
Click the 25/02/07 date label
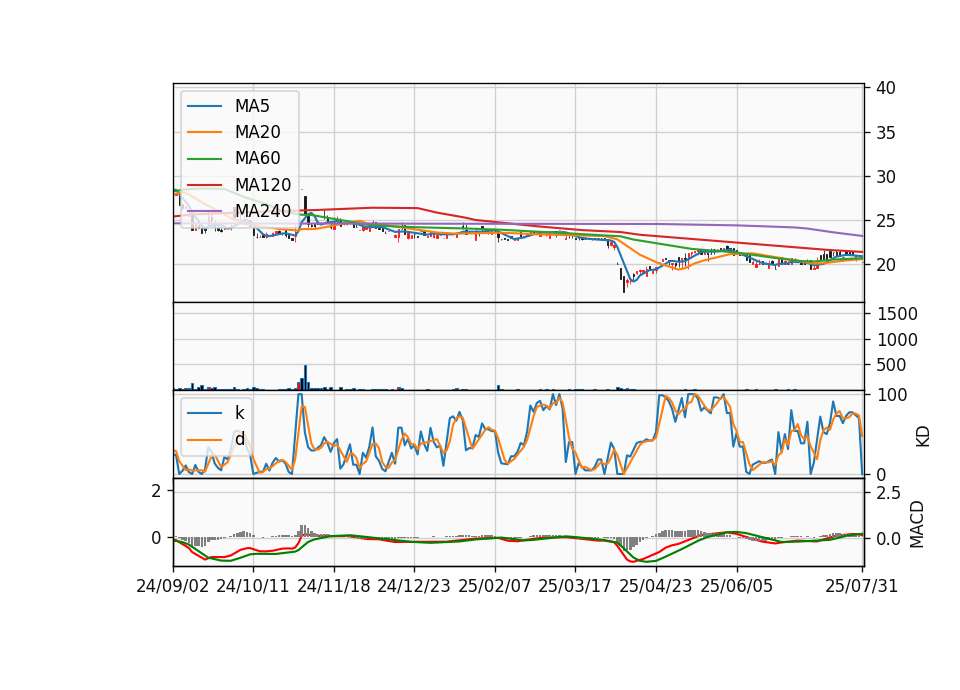(x=495, y=586)
